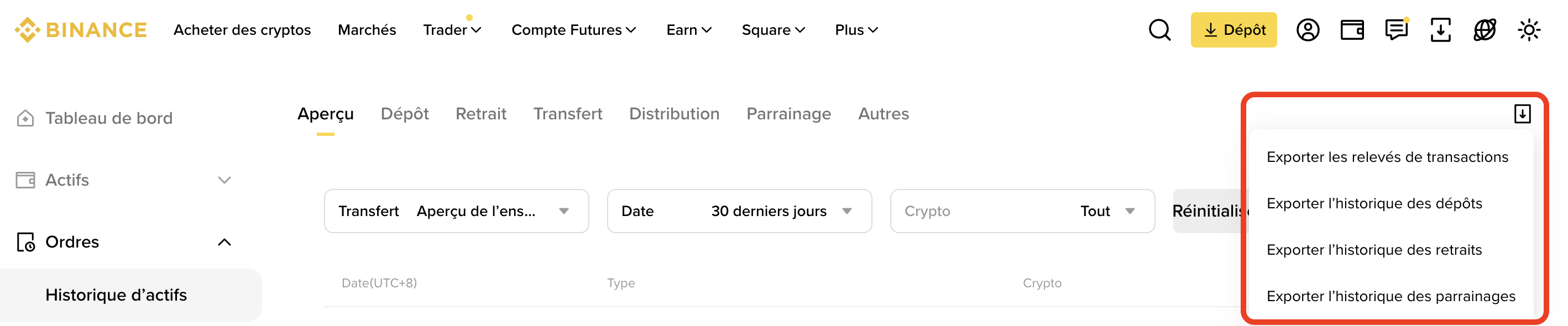Screen dimensions: 1568x326
Task: Open the language globe icon
Action: 1485,30
